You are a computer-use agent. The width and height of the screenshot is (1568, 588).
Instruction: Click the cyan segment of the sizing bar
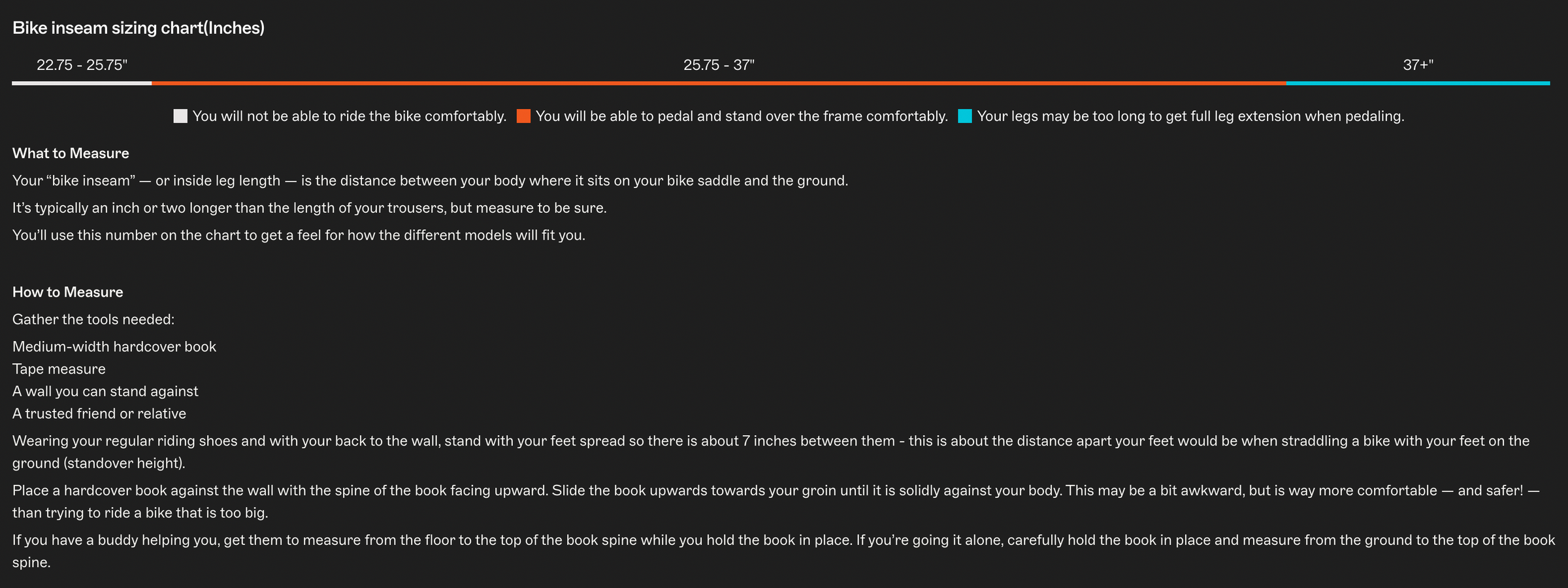[1418, 83]
